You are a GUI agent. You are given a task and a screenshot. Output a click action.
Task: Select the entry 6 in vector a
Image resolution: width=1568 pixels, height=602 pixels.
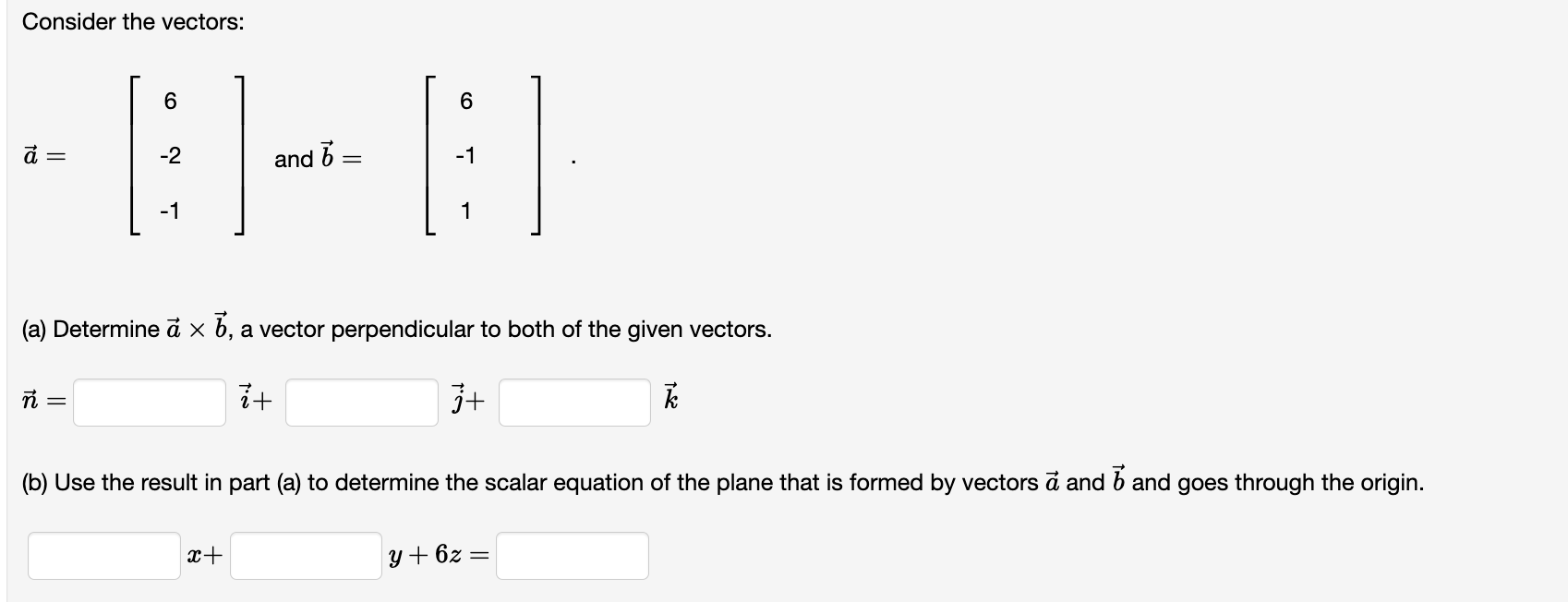pos(171,103)
